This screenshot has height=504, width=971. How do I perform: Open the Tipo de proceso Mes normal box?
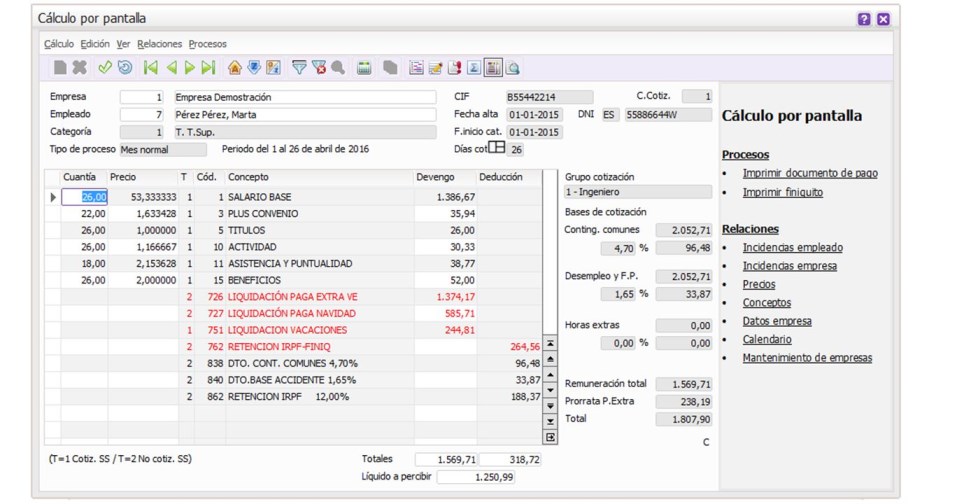pyautogui.click(x=163, y=149)
